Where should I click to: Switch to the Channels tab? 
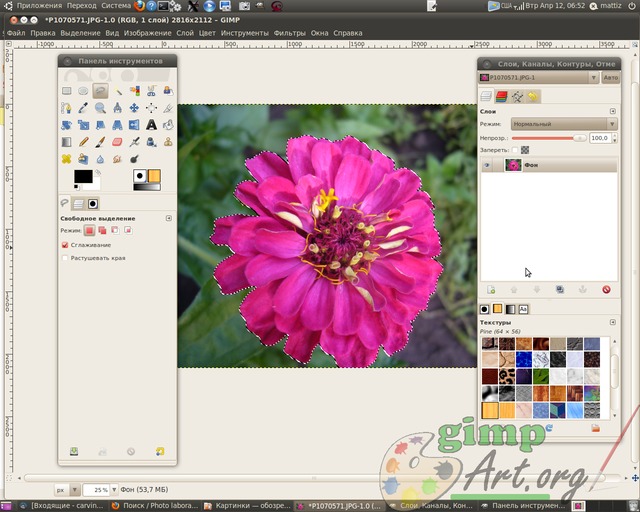tap(503, 96)
